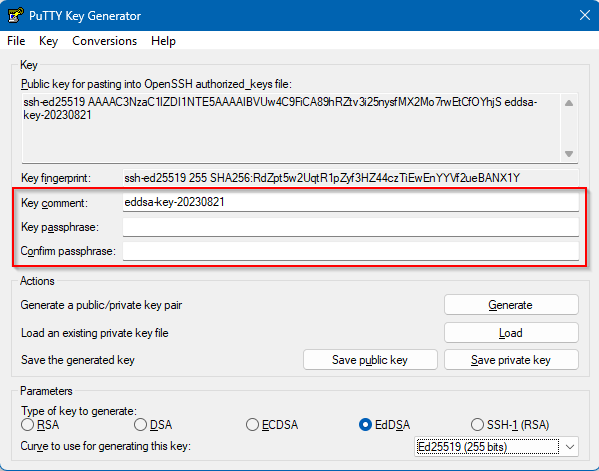The image size is (599, 471).
Task: Focus the Confirm passphrase field
Action: pos(351,251)
